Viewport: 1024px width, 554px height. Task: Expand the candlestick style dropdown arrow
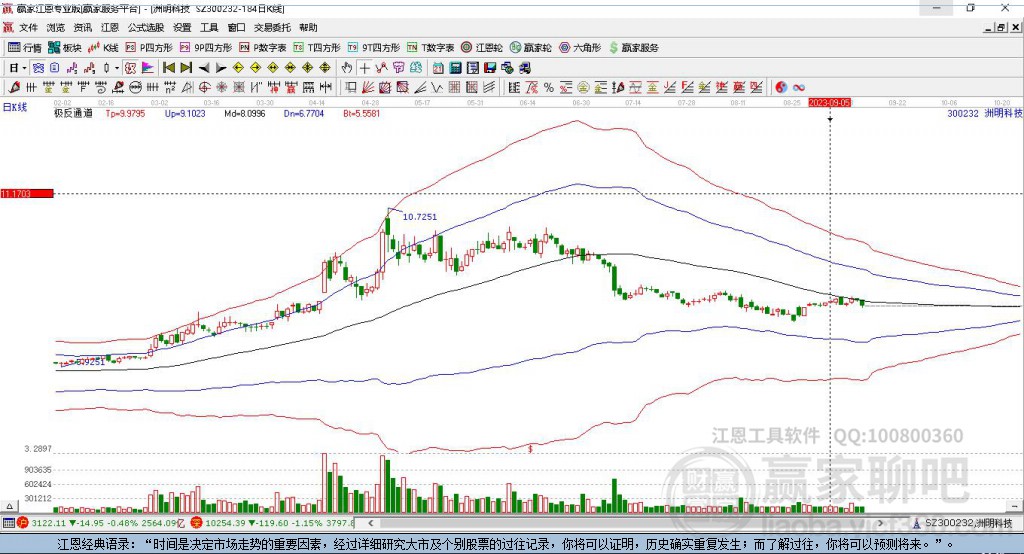click(x=117, y=68)
